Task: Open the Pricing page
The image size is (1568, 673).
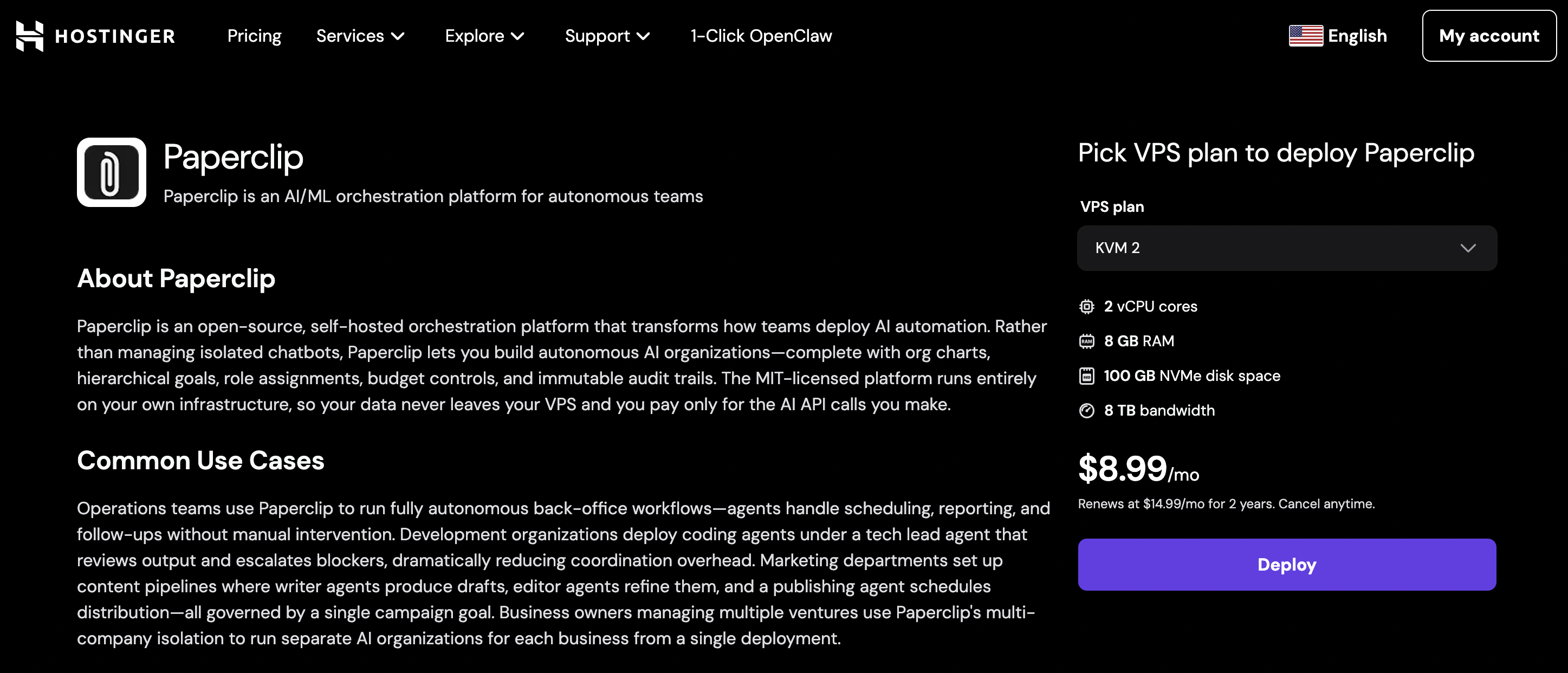Action: [254, 36]
